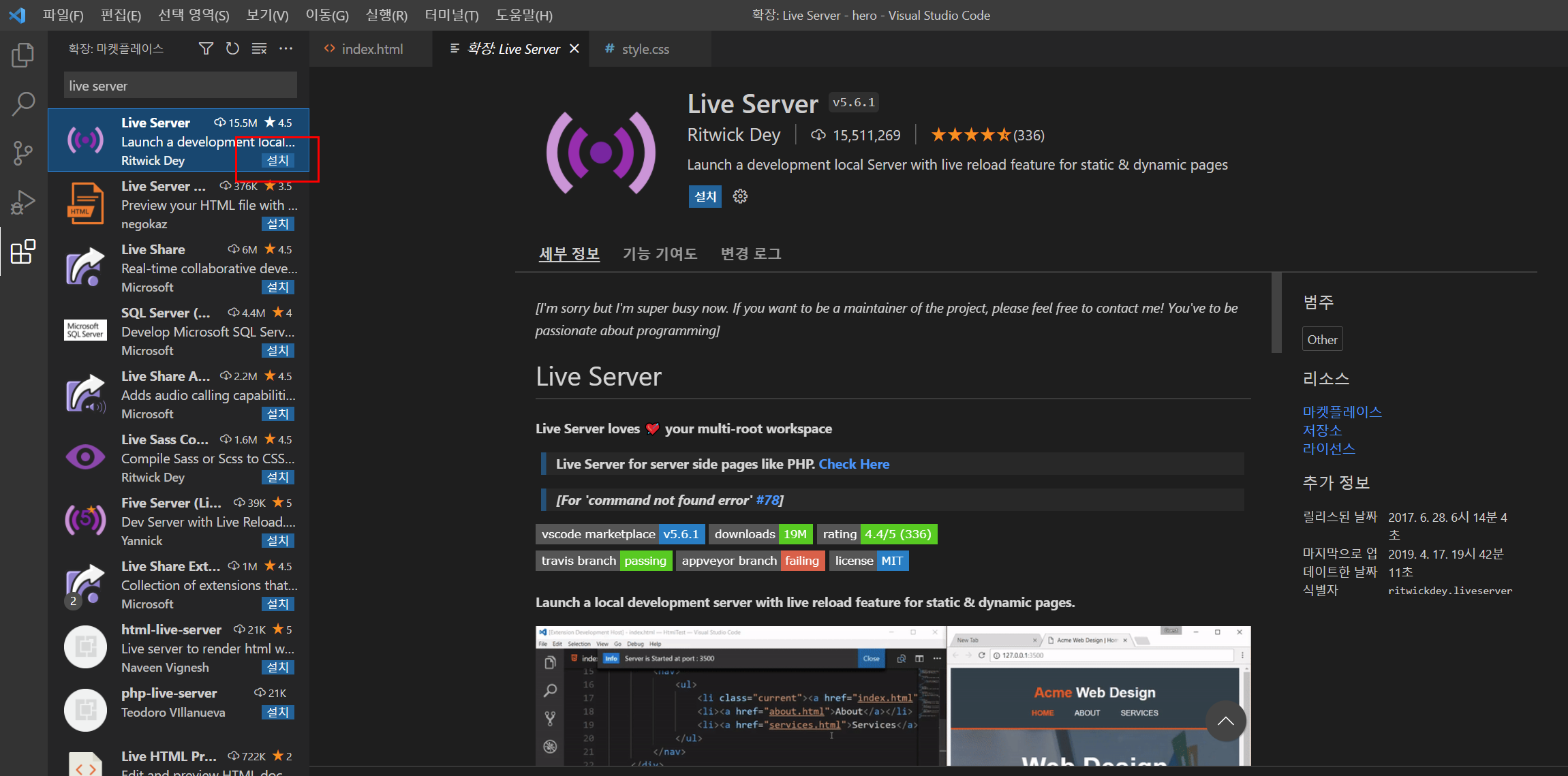Open the 터미널(T) menu
Image resolution: width=1568 pixels, height=776 pixels.
[451, 15]
